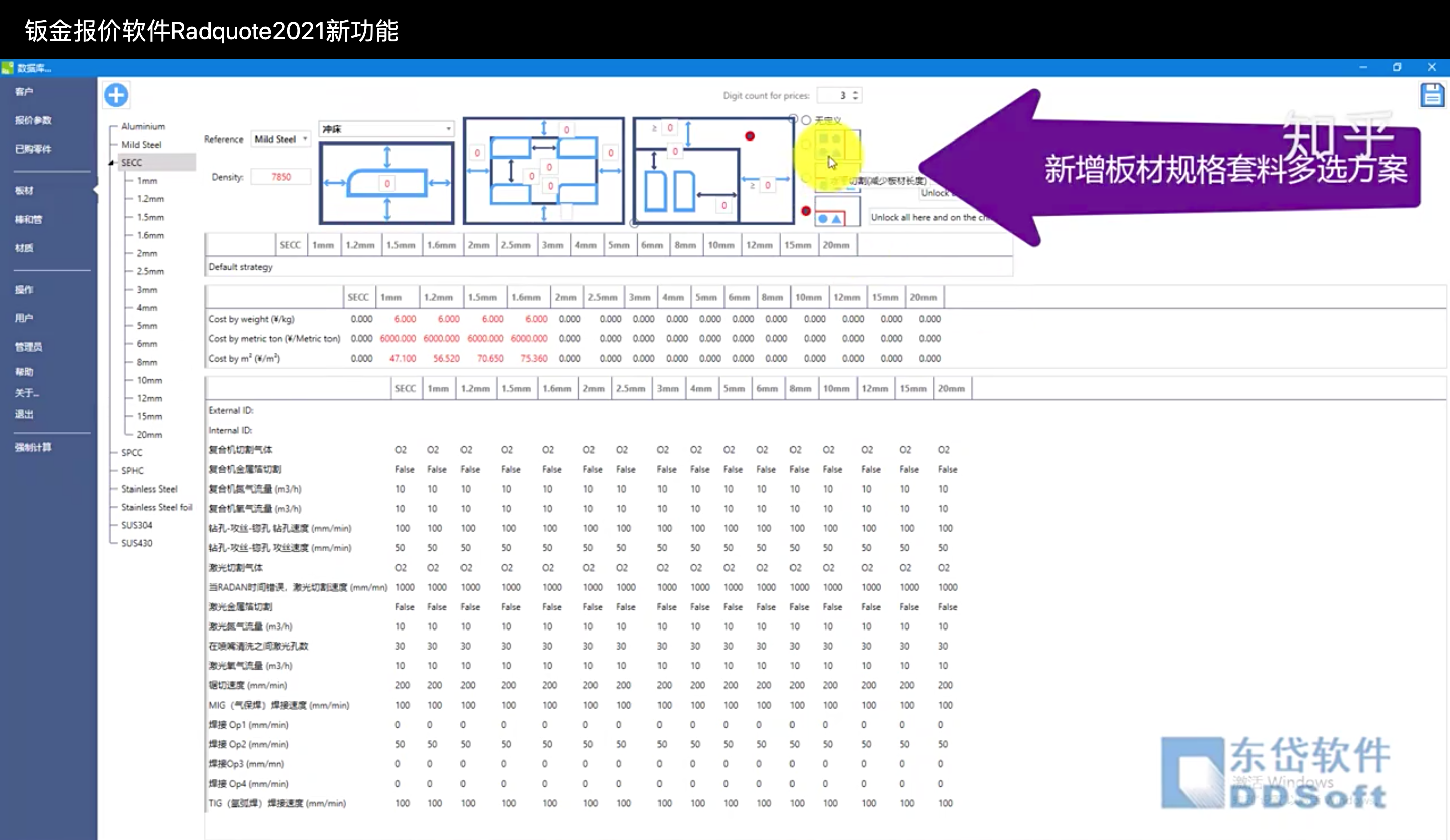This screenshot has width=1450, height=840.
Task: Open '客户' in the left sidebar
Action: [24, 92]
